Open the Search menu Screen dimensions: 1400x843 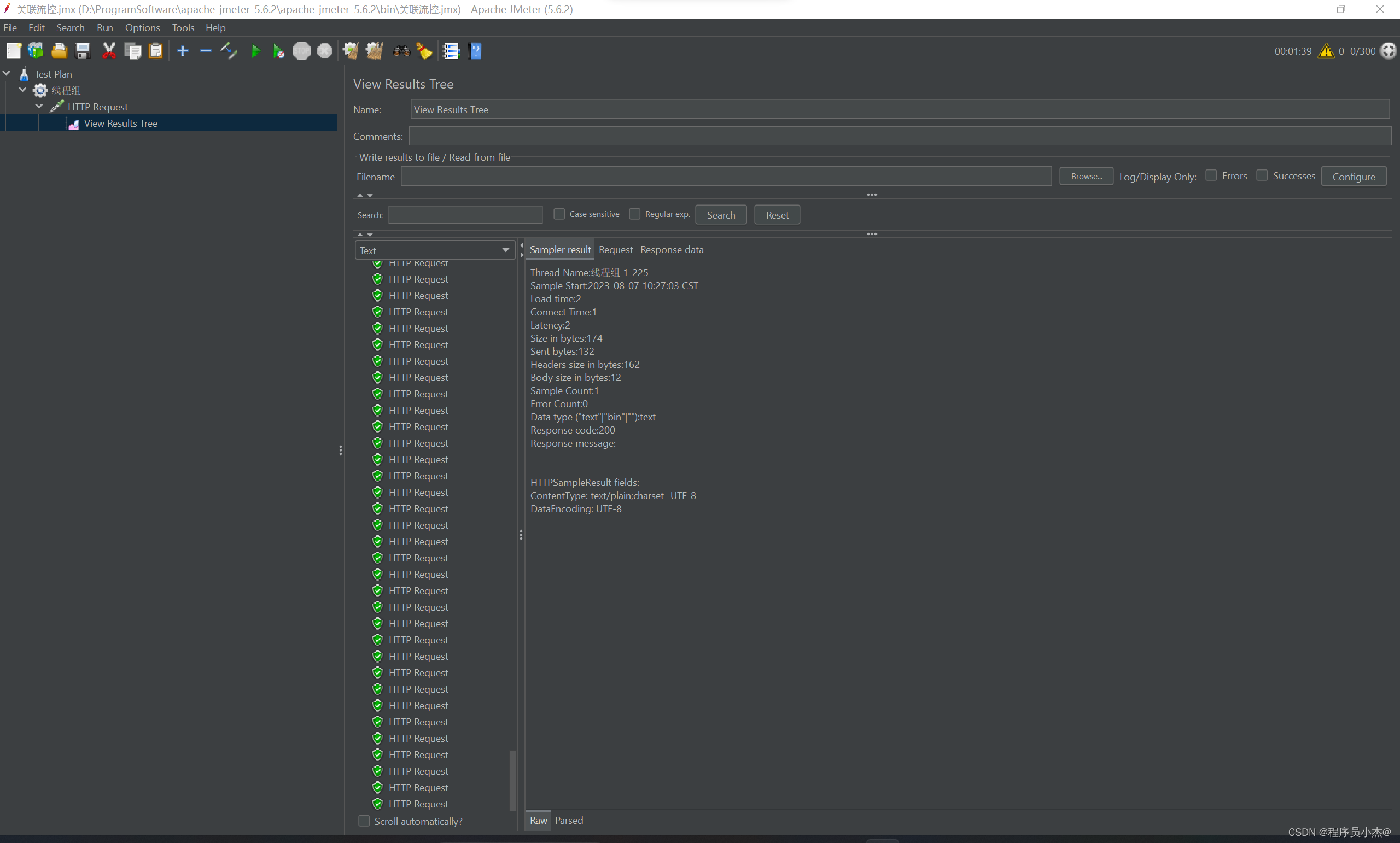70,28
